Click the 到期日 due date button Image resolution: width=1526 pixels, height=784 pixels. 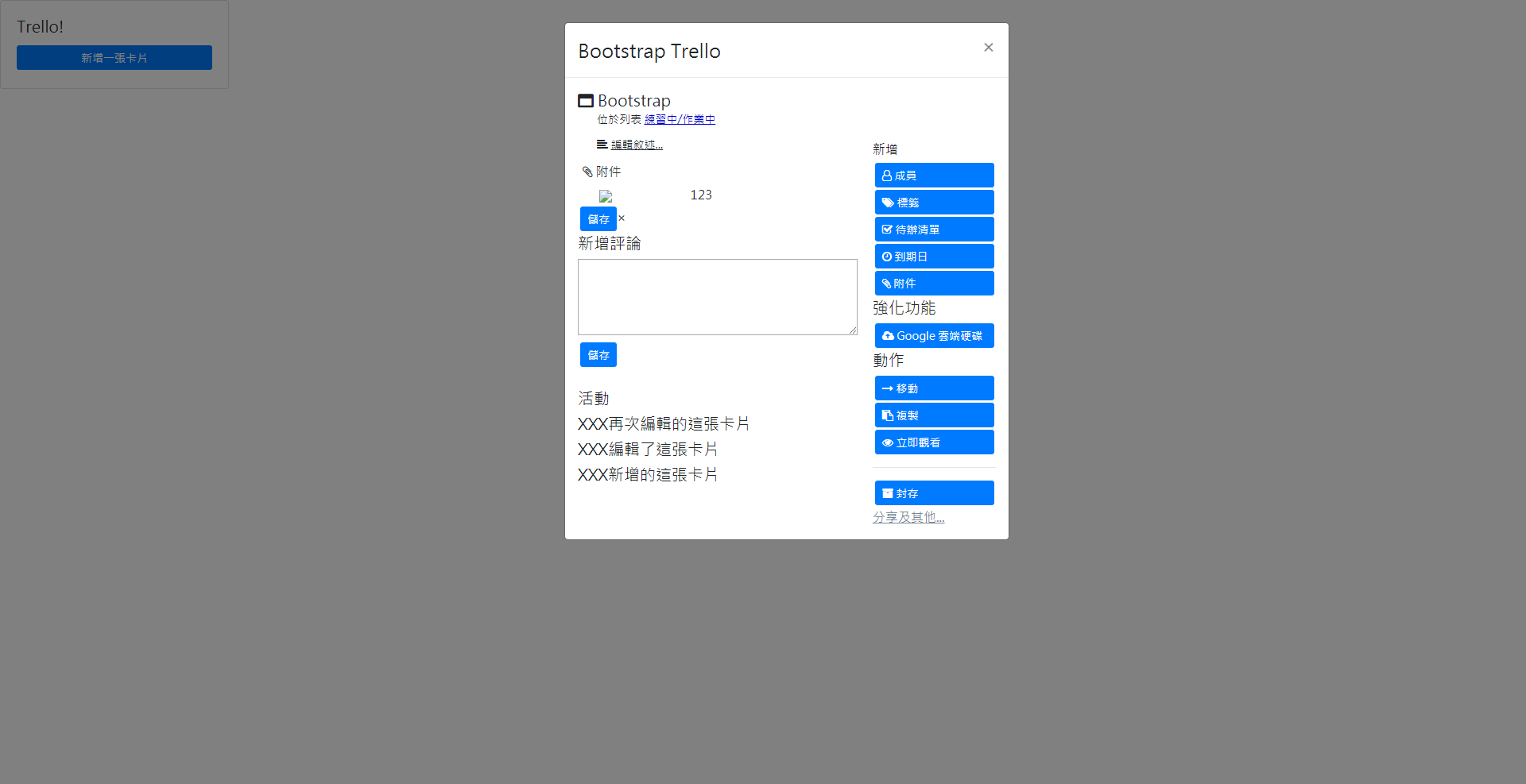click(x=934, y=257)
